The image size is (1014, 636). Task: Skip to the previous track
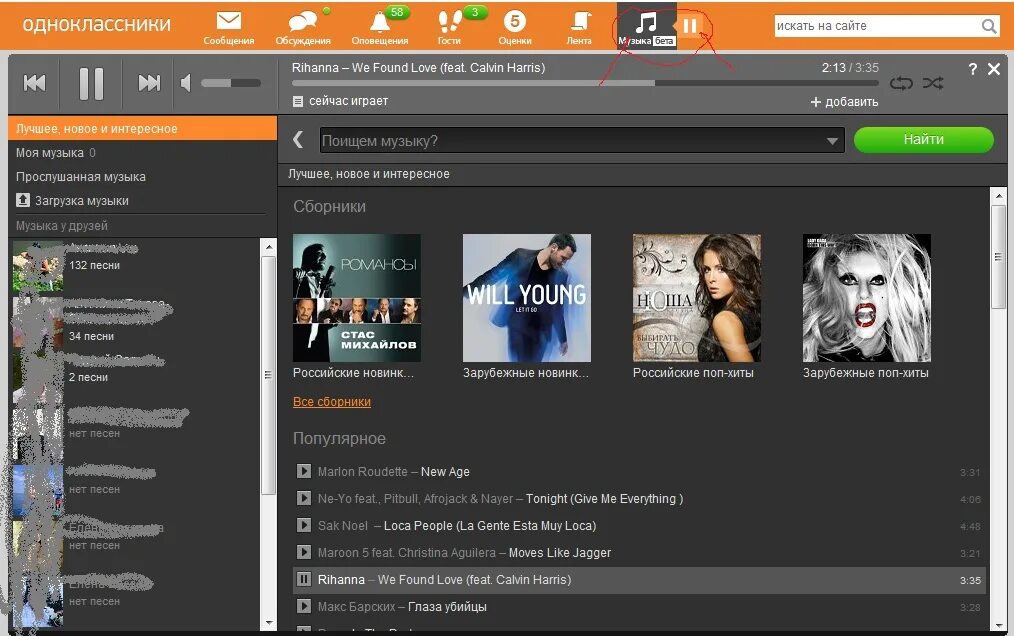click(34, 83)
